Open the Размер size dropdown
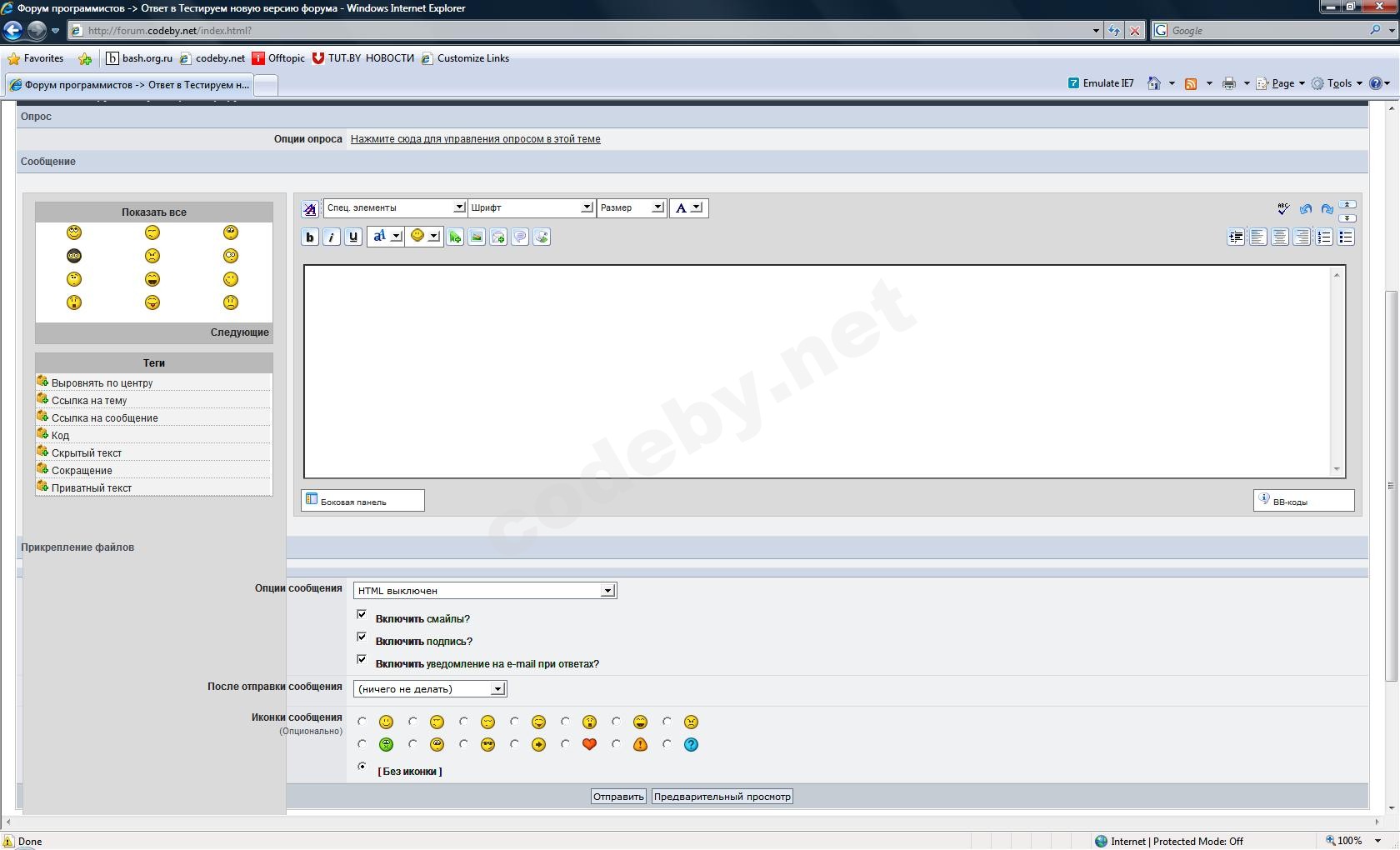Viewport: 1400px width, 850px height. (631, 207)
